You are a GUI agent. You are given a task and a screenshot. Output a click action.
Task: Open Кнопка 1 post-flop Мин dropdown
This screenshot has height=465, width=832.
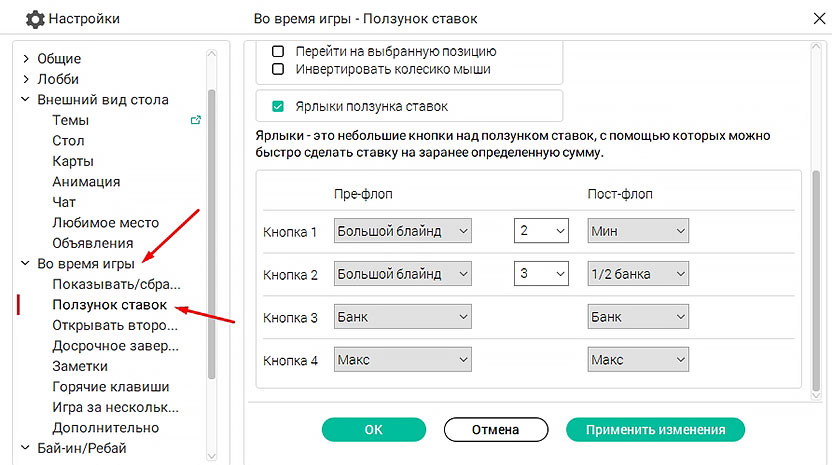click(638, 231)
